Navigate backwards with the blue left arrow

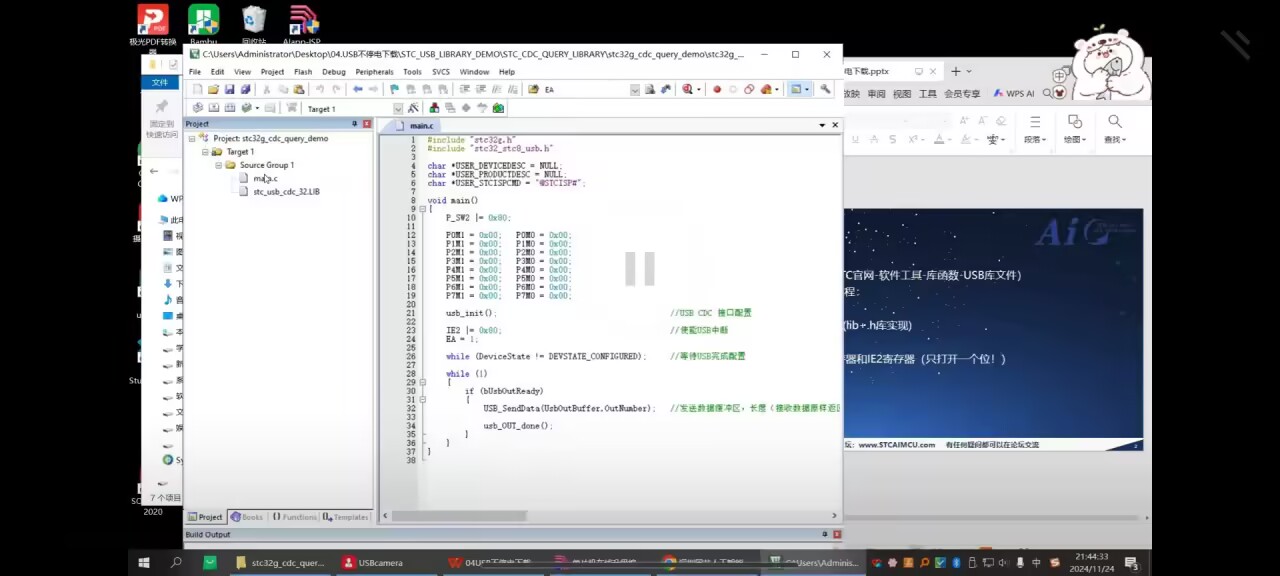357,89
